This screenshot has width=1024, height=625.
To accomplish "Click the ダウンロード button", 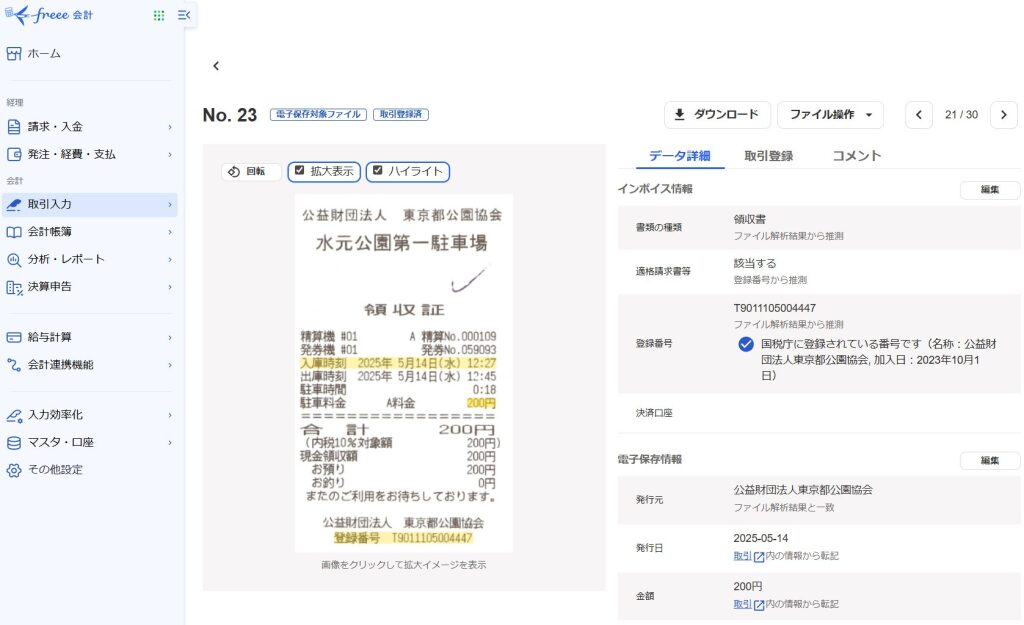I will pyautogui.click(x=717, y=115).
